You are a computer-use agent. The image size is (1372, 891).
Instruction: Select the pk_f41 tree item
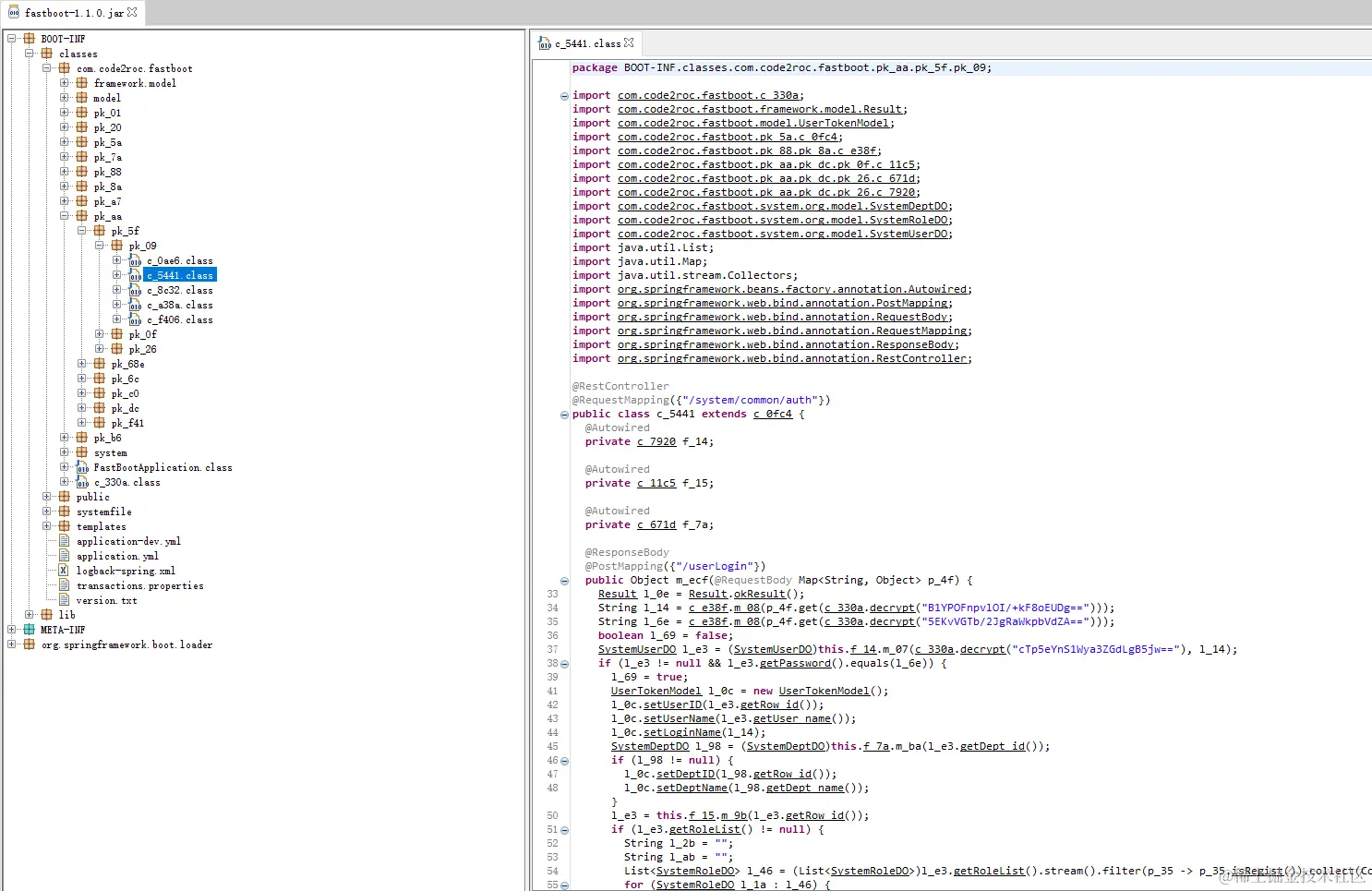coord(127,423)
